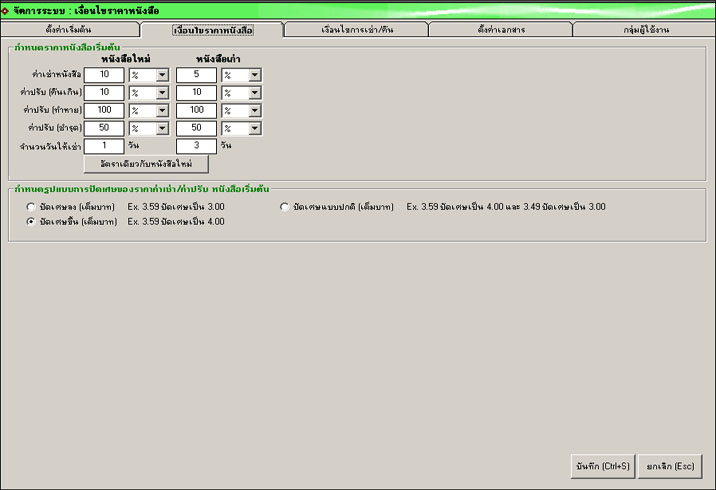This screenshot has width=716, height=490.
Task: Click the บันทึก (Ctrl+S) save button
Action: point(603,466)
